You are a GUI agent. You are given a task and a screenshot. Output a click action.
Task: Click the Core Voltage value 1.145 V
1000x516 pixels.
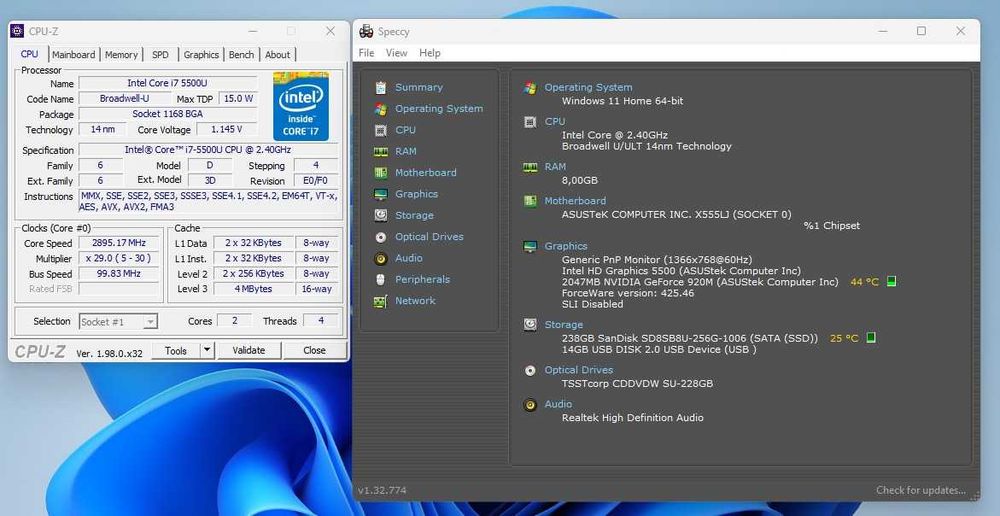(226, 129)
